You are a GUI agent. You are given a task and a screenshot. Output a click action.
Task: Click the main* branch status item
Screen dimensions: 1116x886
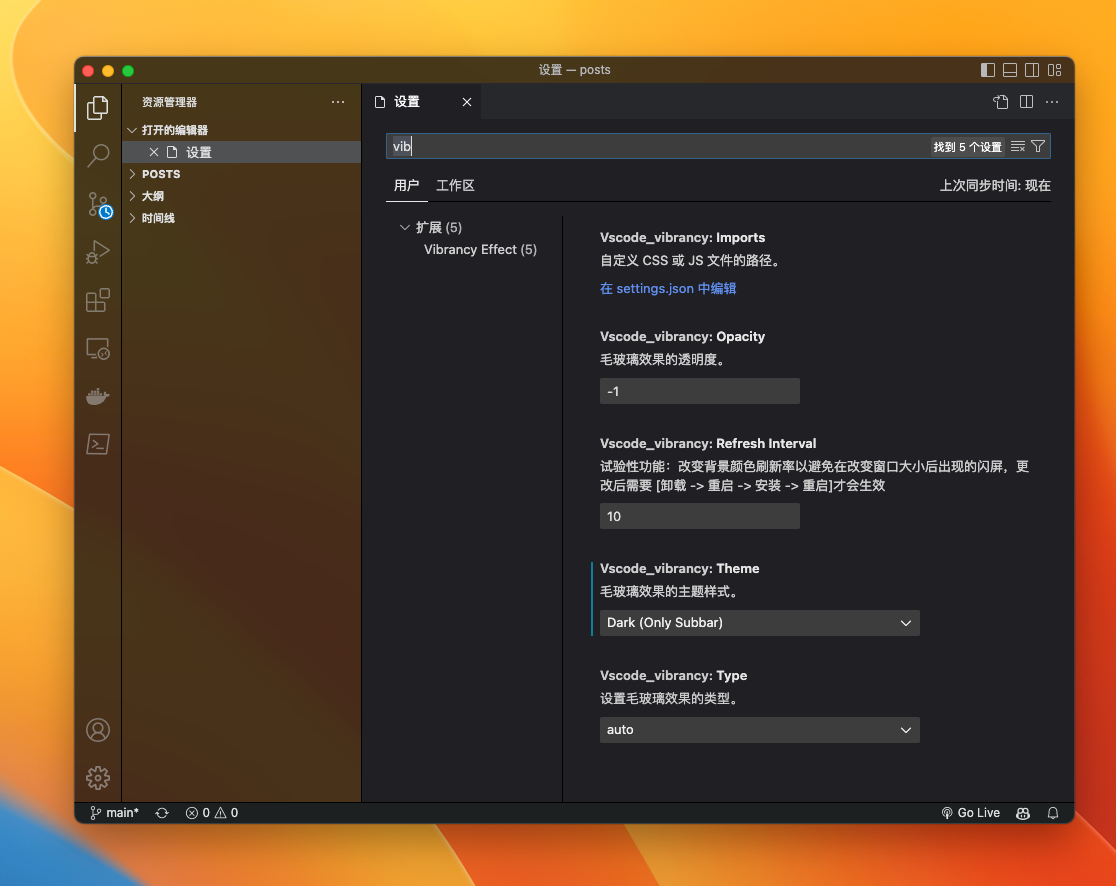114,813
